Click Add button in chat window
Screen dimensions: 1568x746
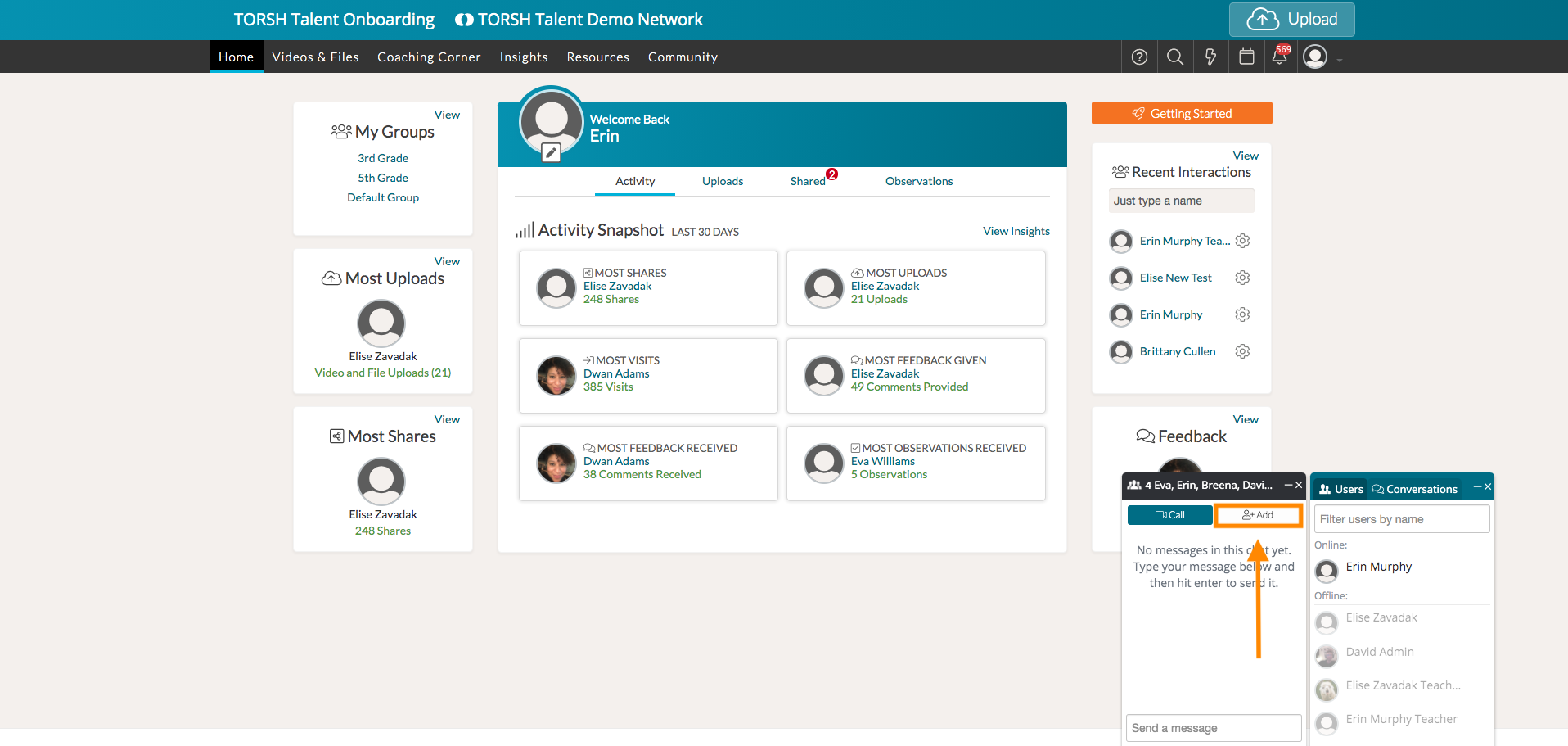[1258, 515]
